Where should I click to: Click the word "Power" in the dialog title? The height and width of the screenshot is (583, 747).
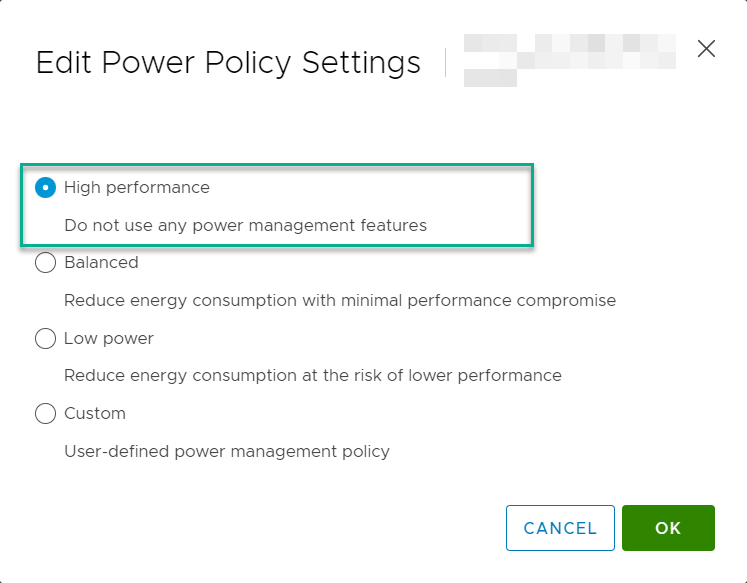tap(148, 62)
